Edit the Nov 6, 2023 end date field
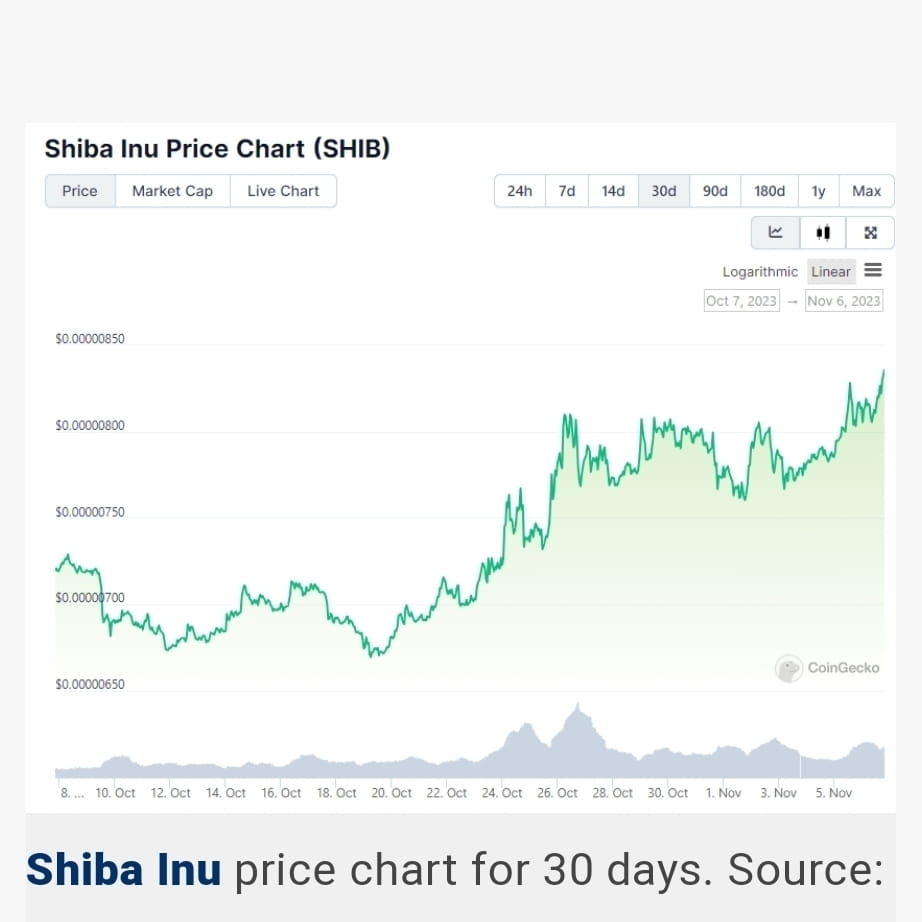Screen dimensions: 922x922 844,300
